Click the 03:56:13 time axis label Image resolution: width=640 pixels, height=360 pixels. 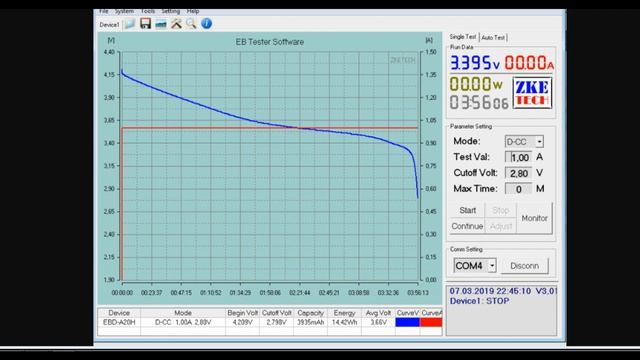pyautogui.click(x=418, y=293)
